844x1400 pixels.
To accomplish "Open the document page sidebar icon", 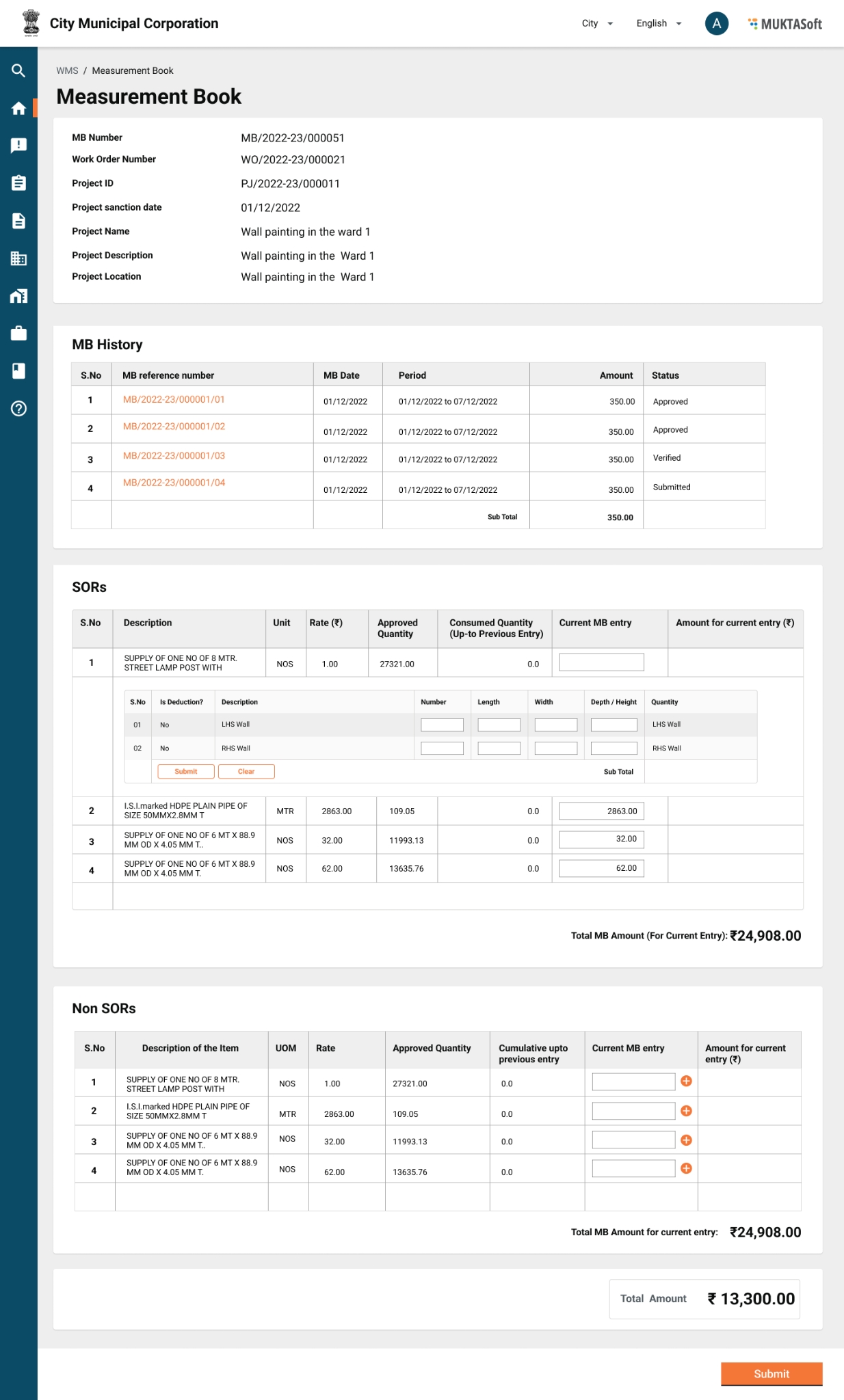I will (x=18, y=221).
